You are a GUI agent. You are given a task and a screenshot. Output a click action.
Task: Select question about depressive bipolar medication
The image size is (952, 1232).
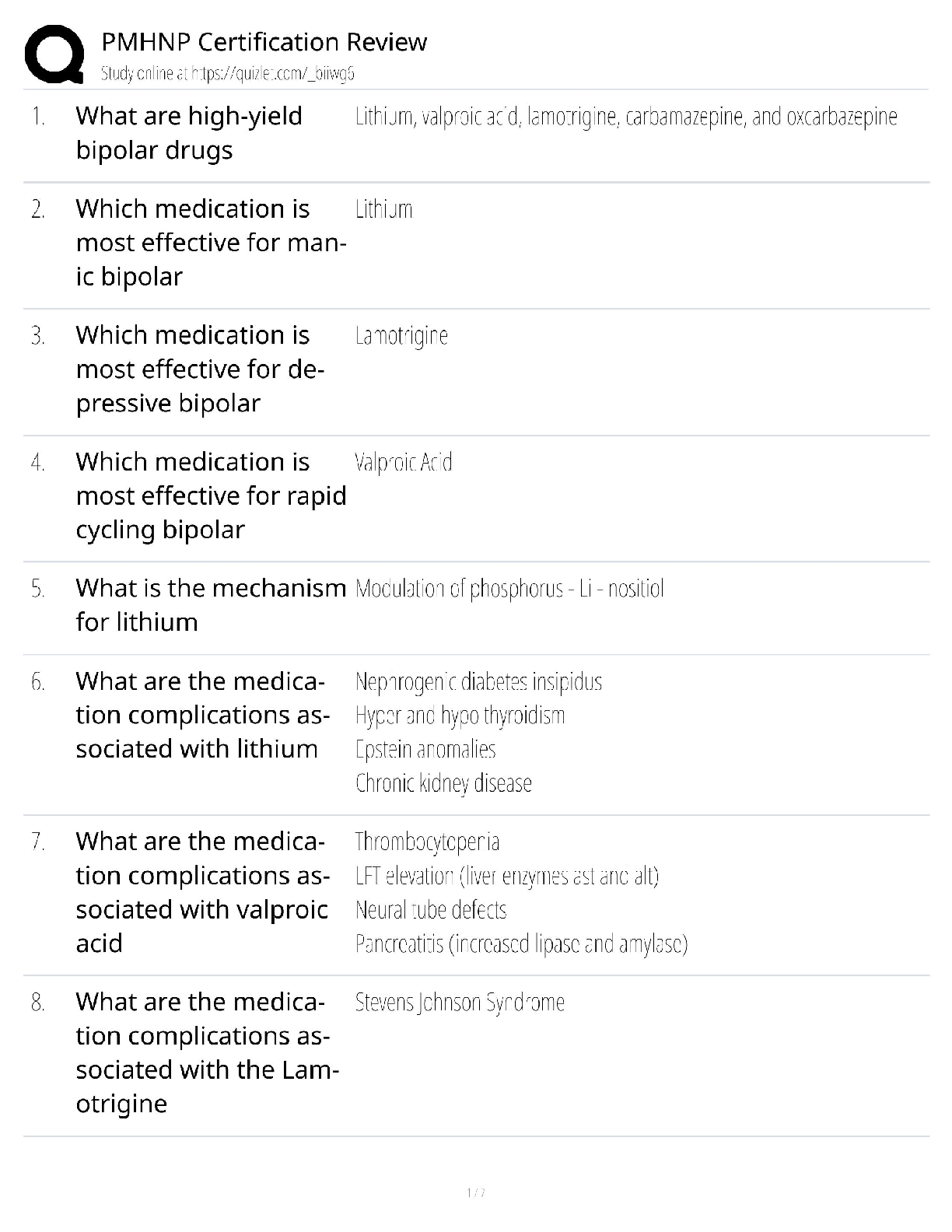(200, 369)
